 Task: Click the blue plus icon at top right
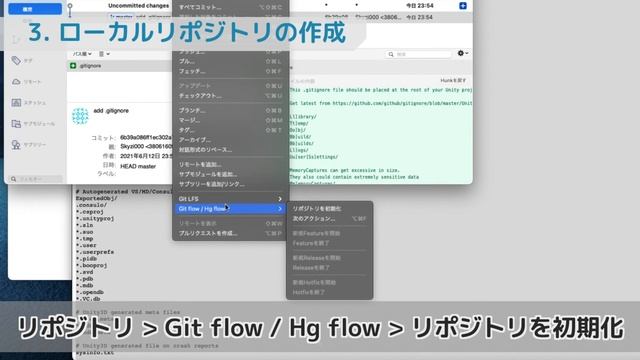(463, 6)
